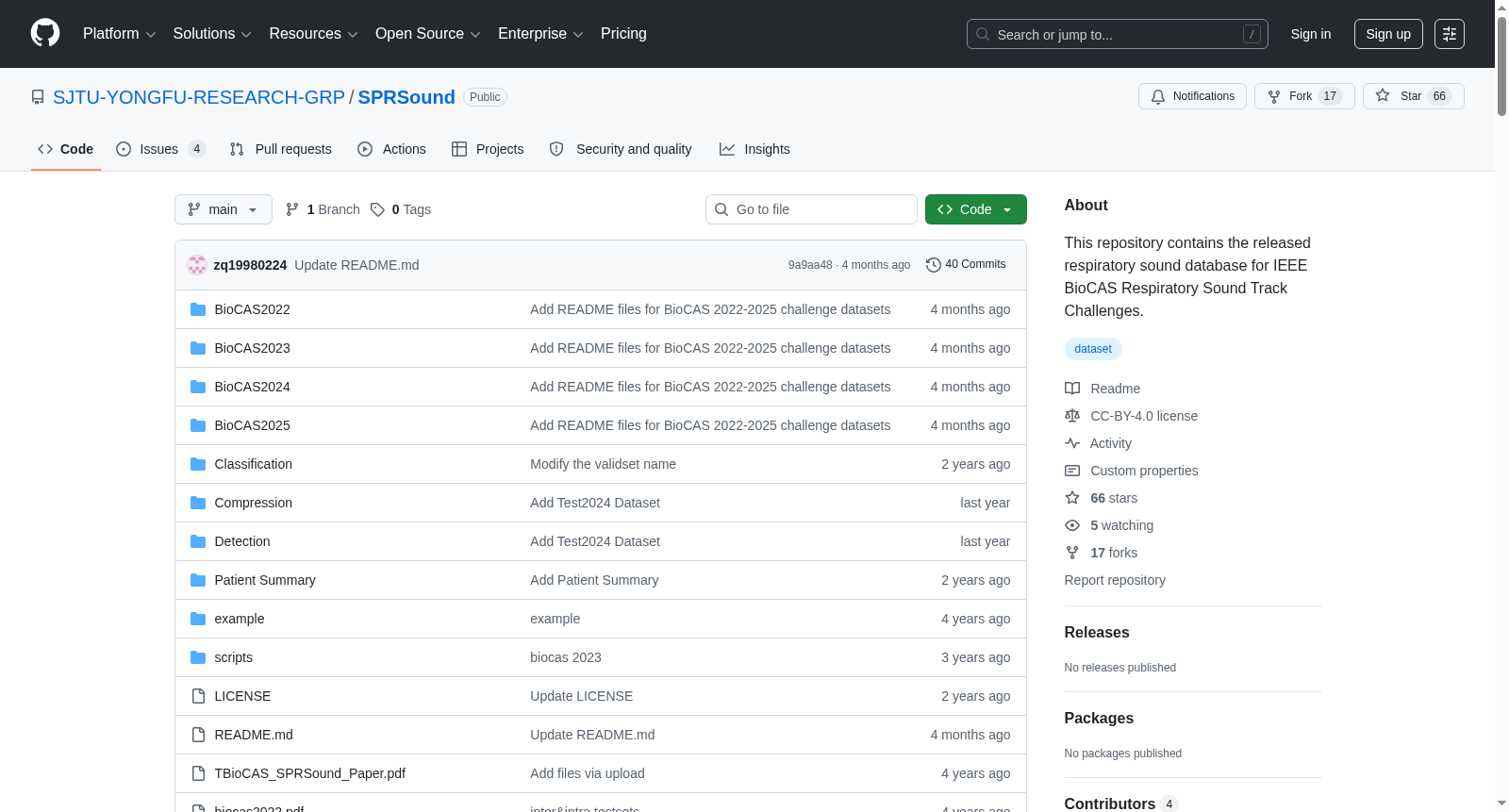Select the dataset topic tag

click(x=1093, y=349)
